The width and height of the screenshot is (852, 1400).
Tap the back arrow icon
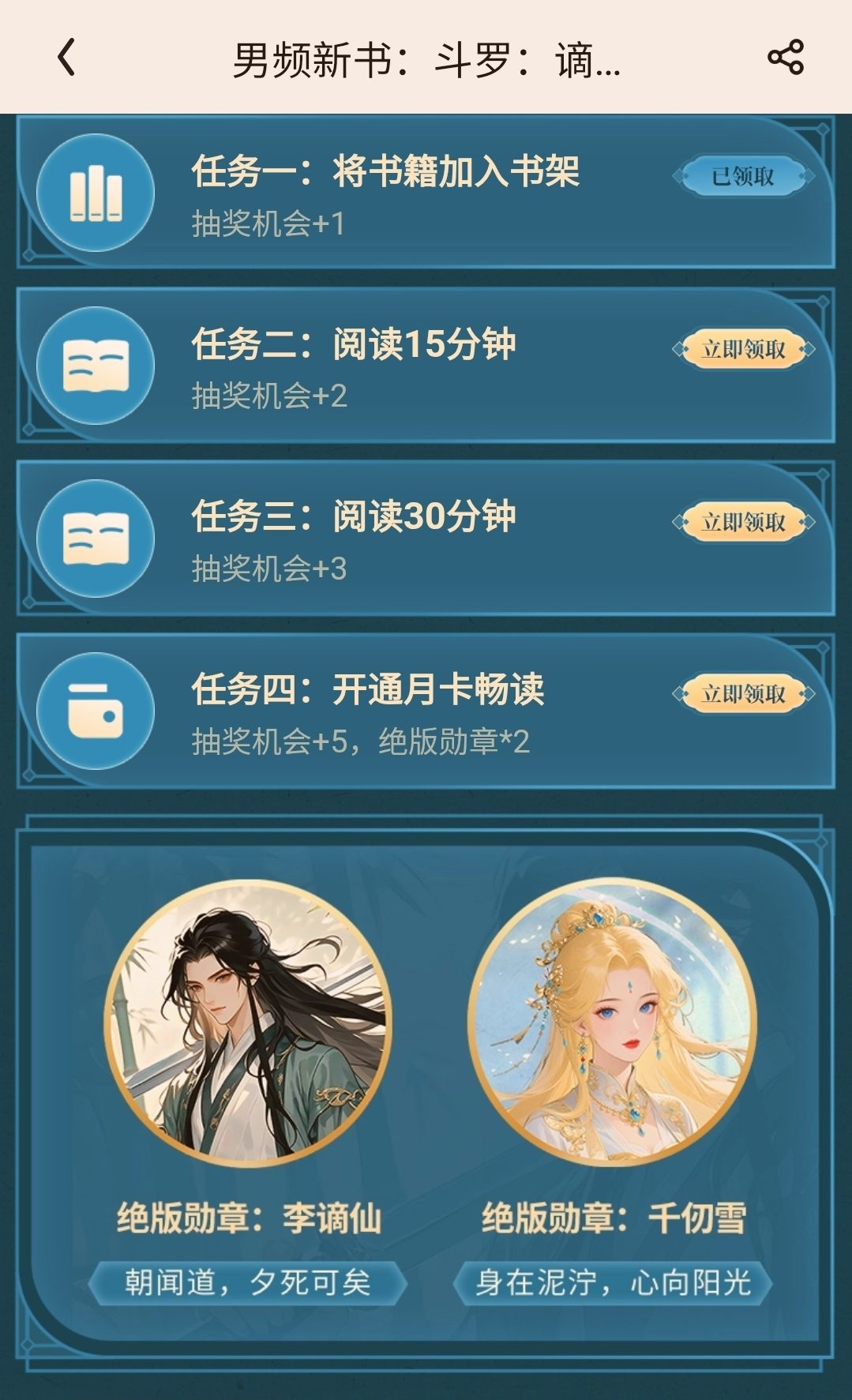tap(67, 58)
